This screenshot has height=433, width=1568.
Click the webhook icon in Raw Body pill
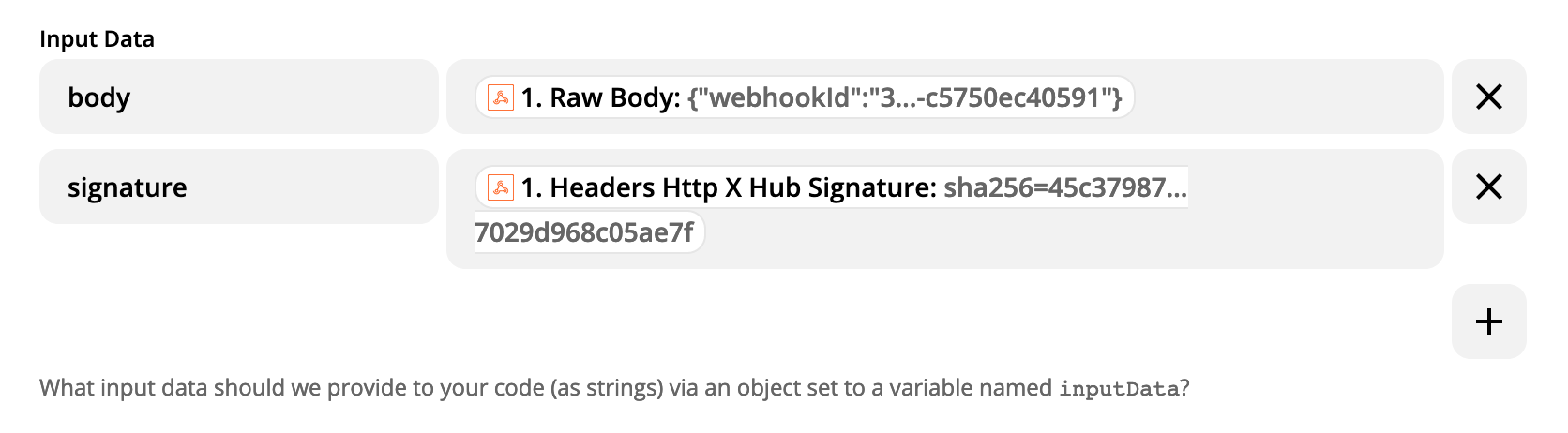pos(501,97)
